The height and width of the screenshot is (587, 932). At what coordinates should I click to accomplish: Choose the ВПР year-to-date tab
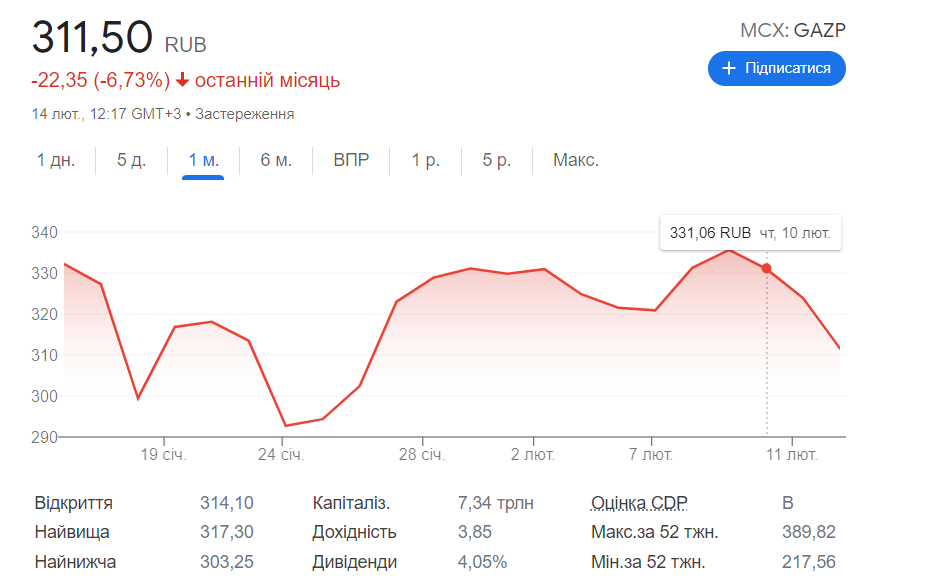click(x=351, y=160)
